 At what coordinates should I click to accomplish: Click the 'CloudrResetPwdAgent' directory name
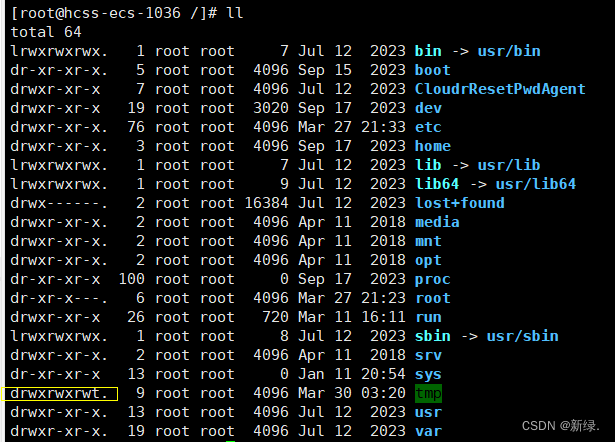pyautogui.click(x=500, y=89)
